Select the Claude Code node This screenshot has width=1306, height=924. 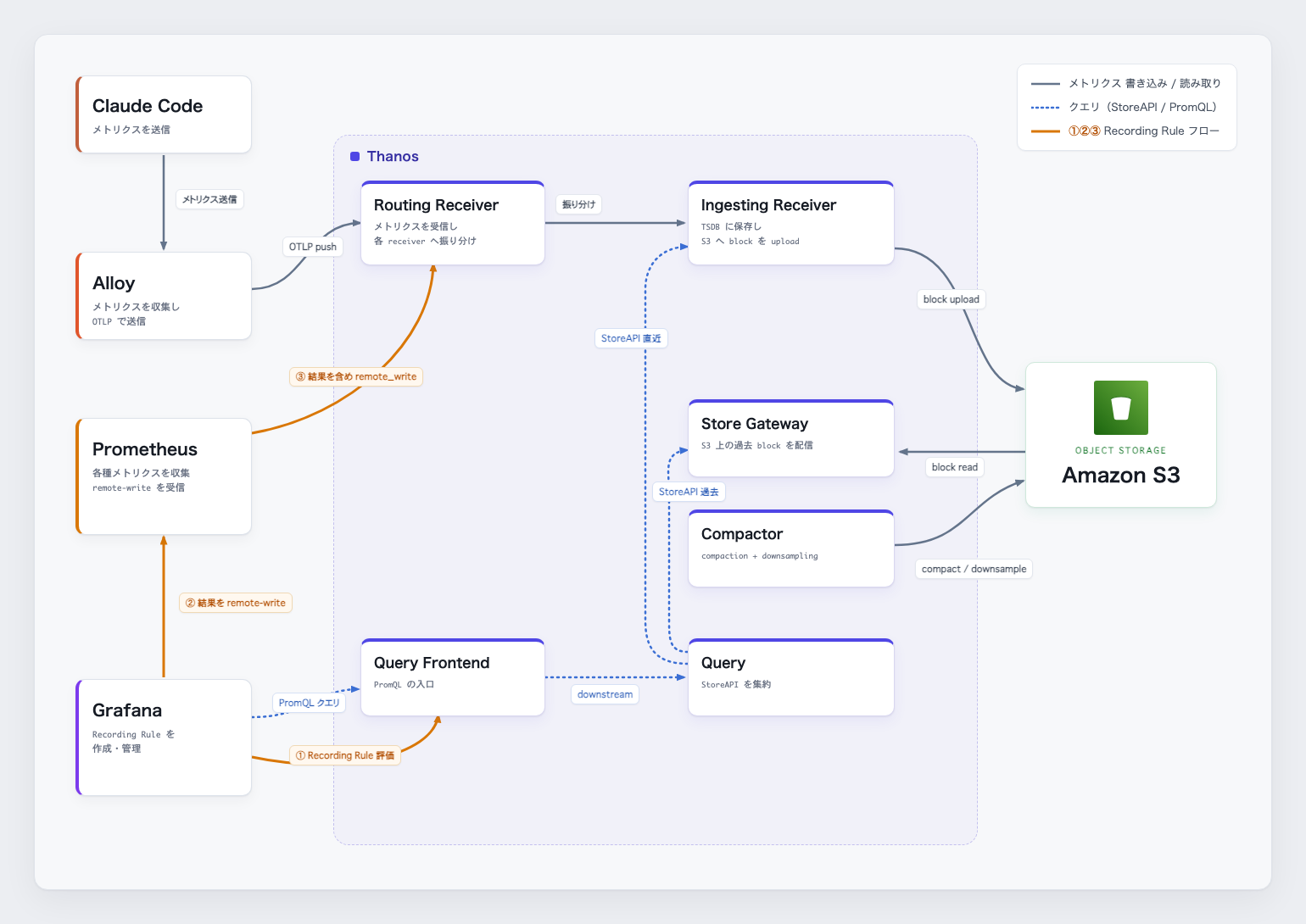tap(164, 114)
